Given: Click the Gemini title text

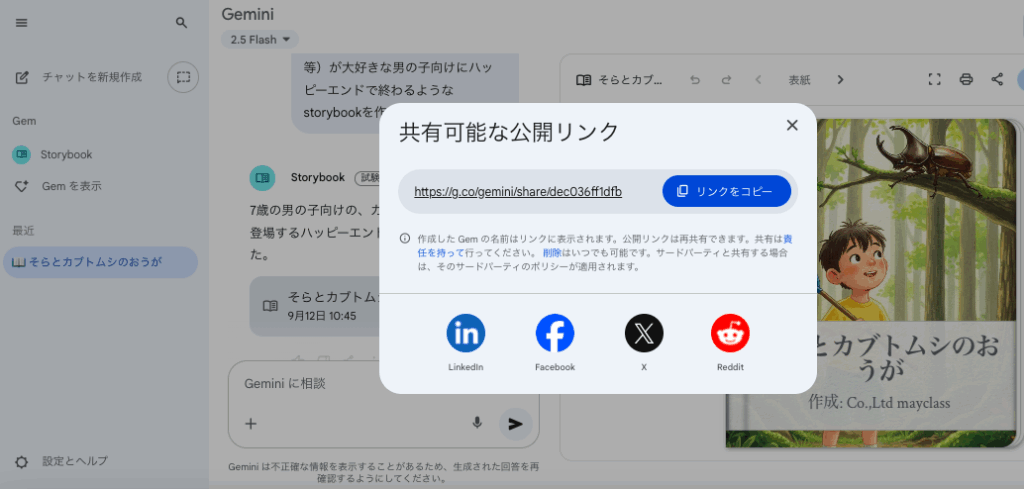Looking at the screenshot, I should click(248, 14).
